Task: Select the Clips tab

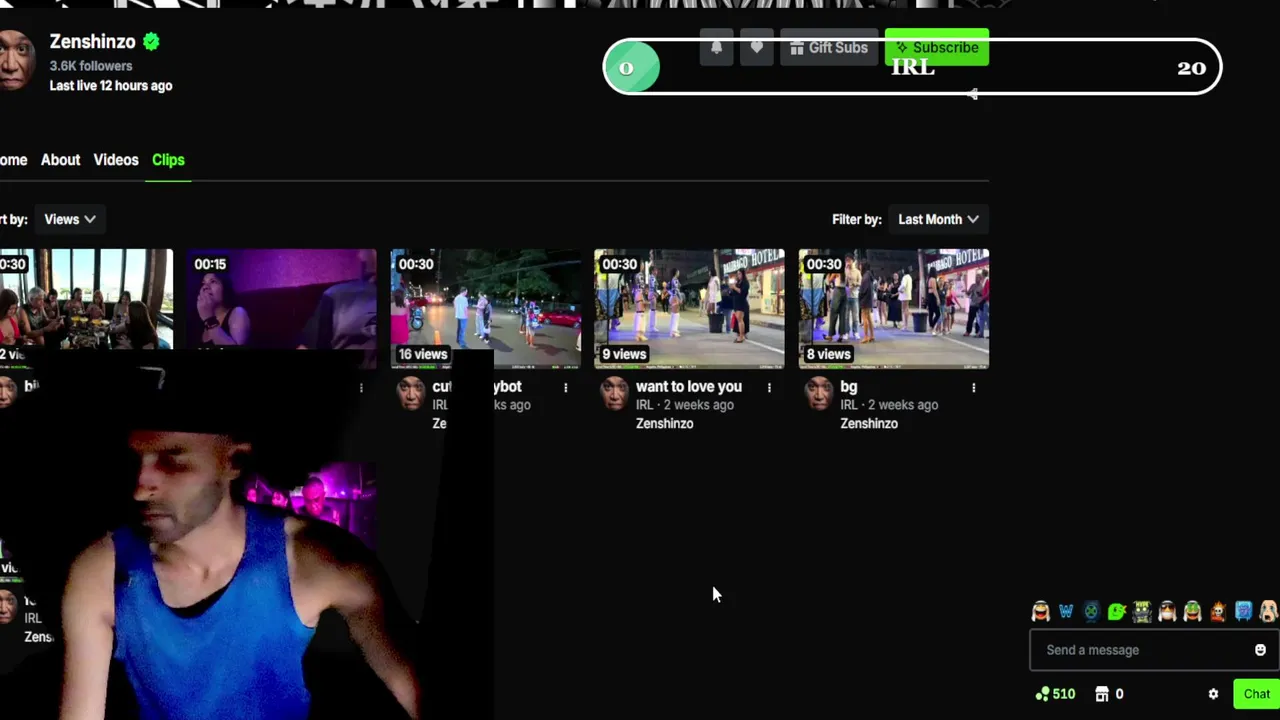Action: (x=168, y=160)
